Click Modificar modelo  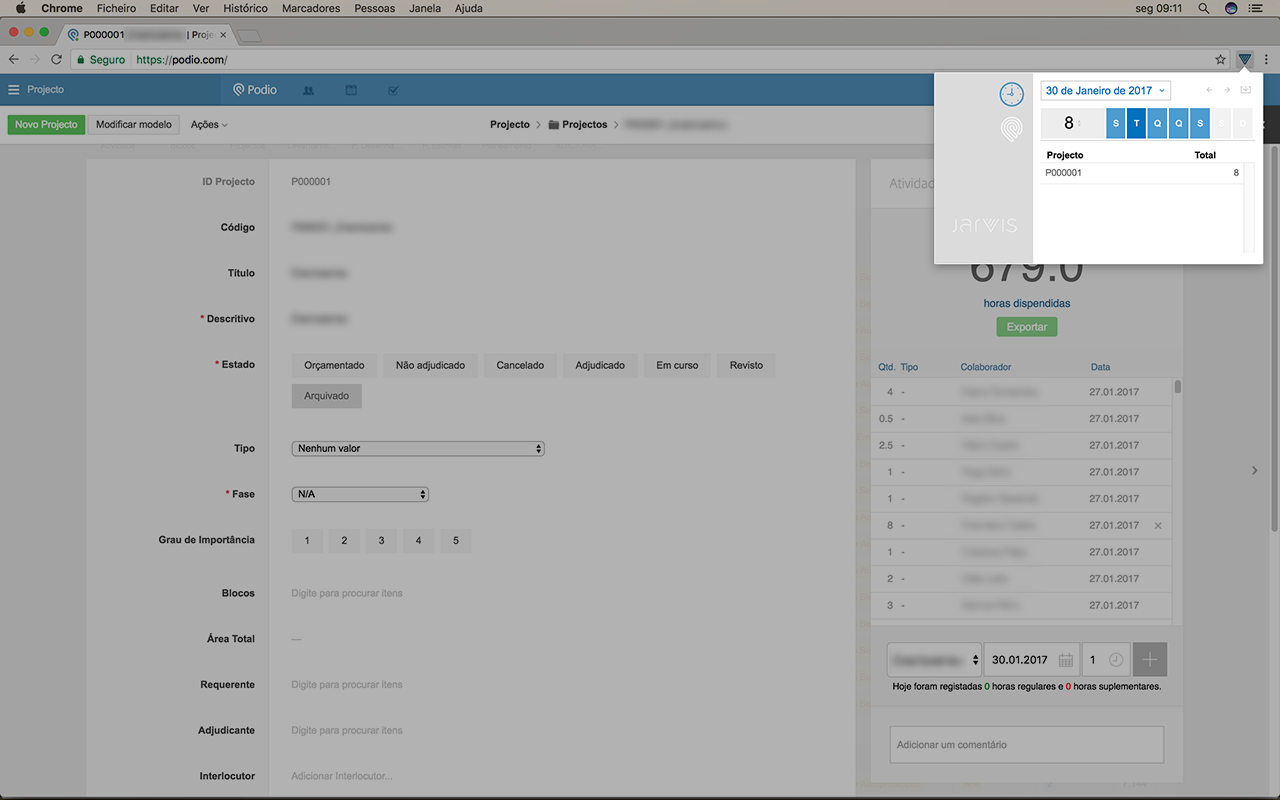[x=134, y=125]
